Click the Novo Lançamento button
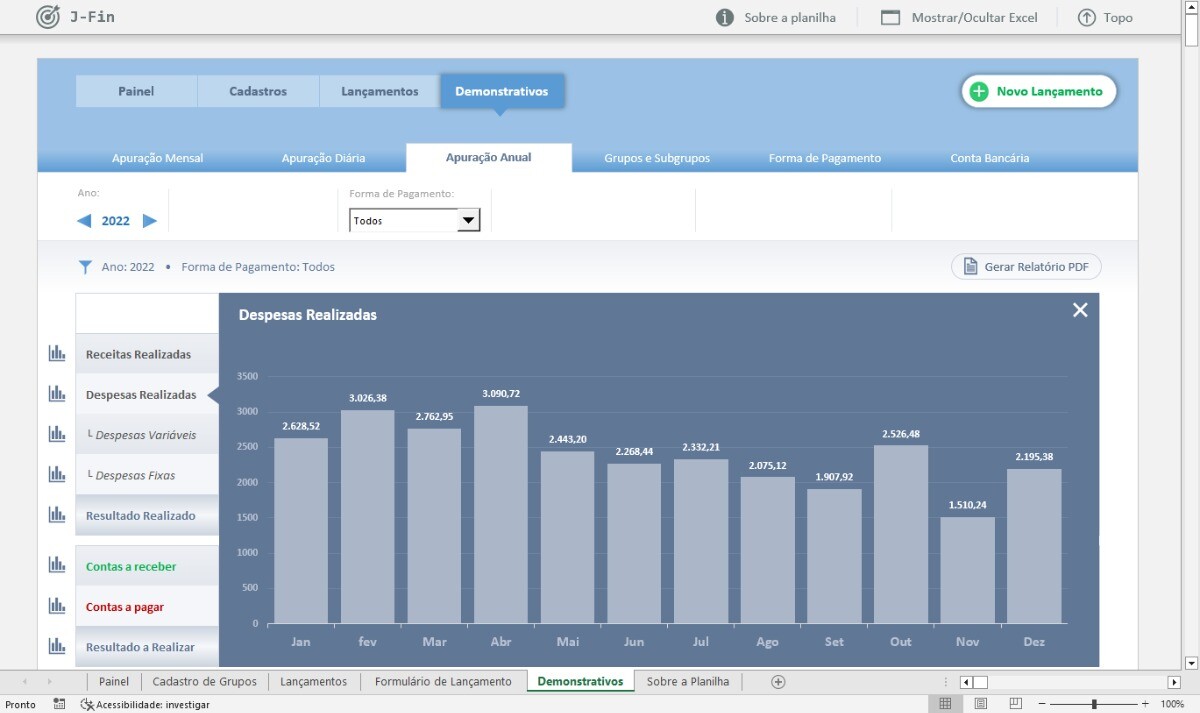1200x713 pixels. [x=1038, y=91]
